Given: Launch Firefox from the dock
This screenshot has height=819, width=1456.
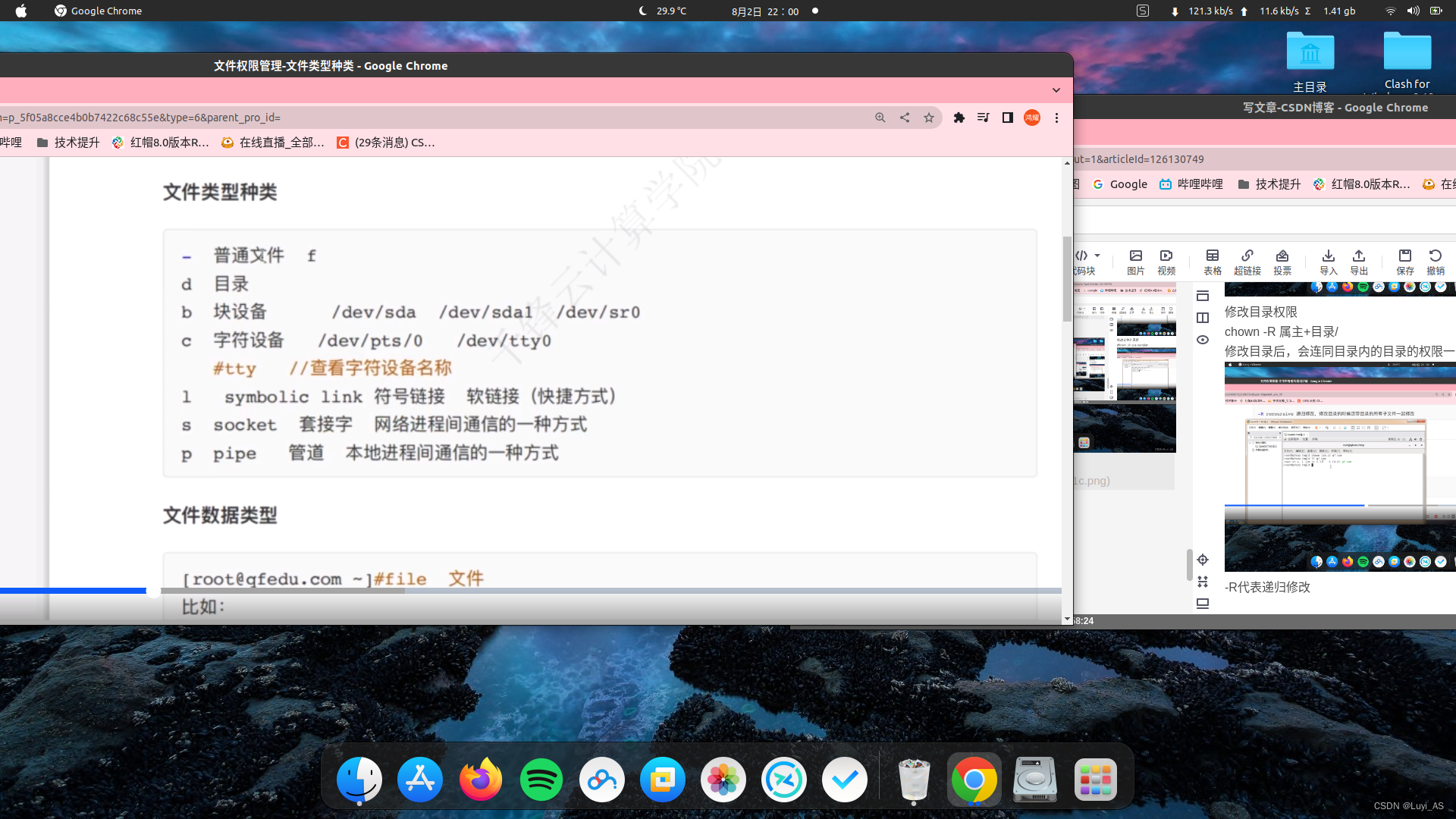Looking at the screenshot, I should click(x=481, y=779).
